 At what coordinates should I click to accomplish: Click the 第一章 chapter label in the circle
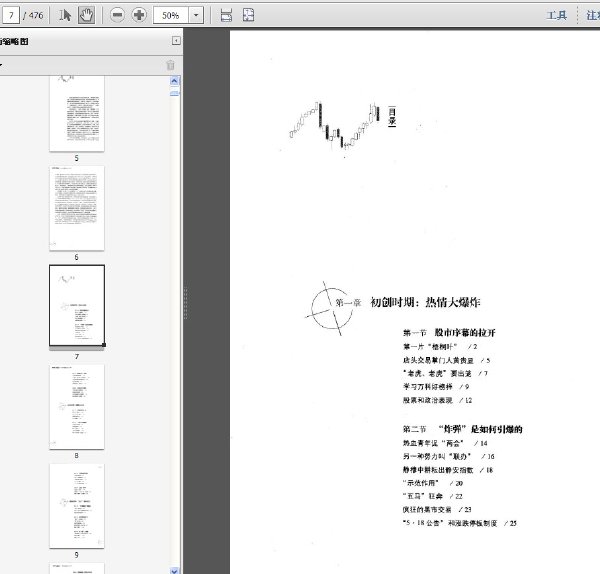(x=348, y=303)
